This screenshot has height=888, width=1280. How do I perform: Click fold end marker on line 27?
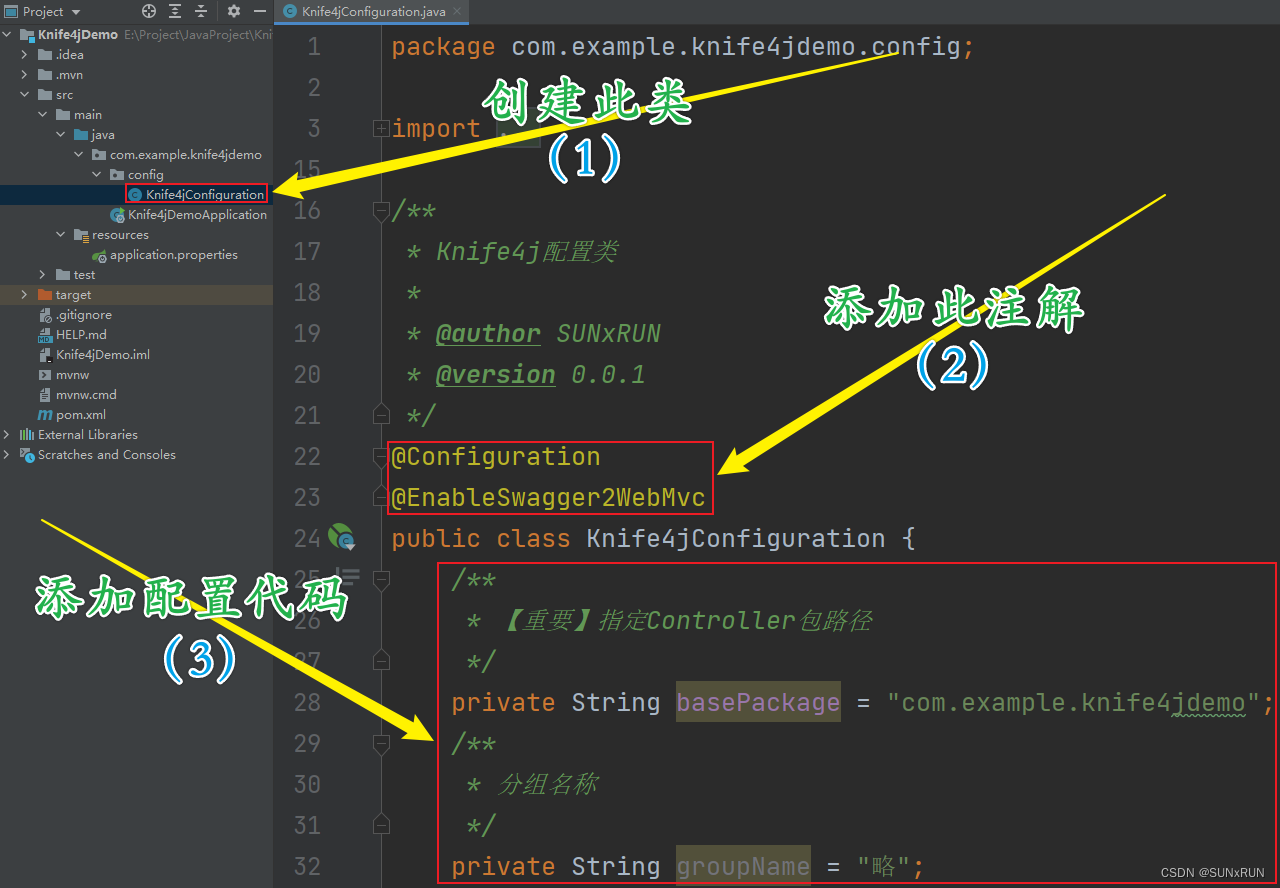(380, 661)
